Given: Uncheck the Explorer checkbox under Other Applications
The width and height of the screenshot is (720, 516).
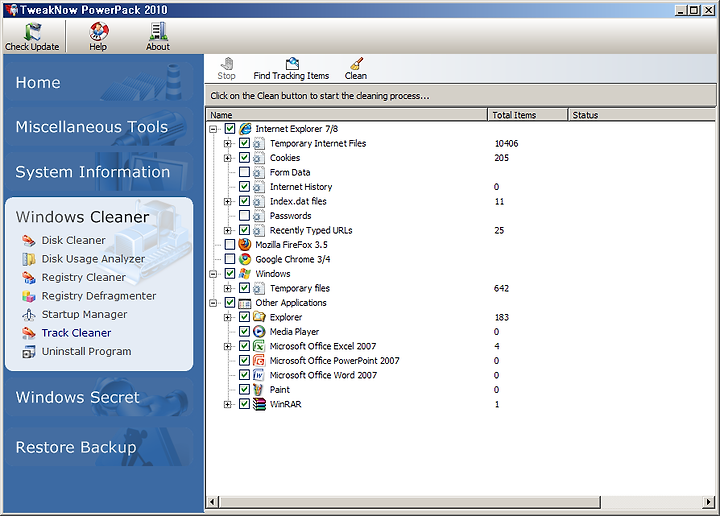Looking at the screenshot, I should point(244,317).
